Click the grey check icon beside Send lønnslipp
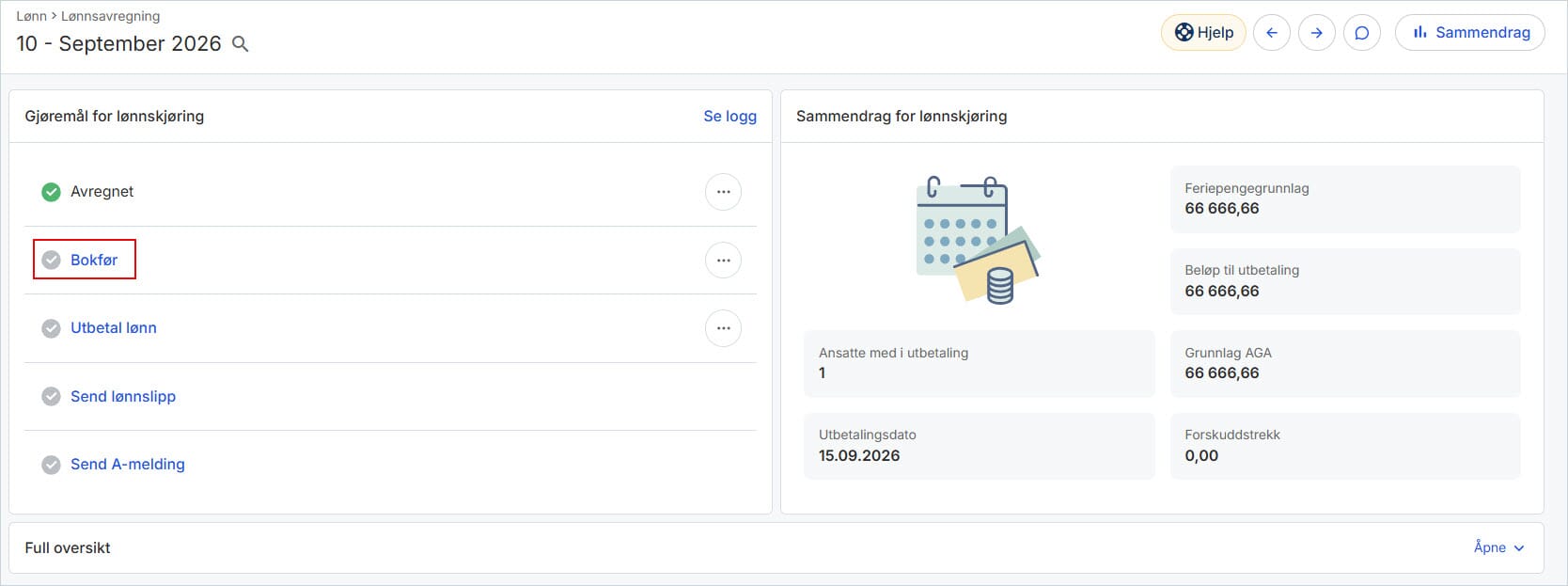This screenshot has width=1568, height=586. (51, 396)
